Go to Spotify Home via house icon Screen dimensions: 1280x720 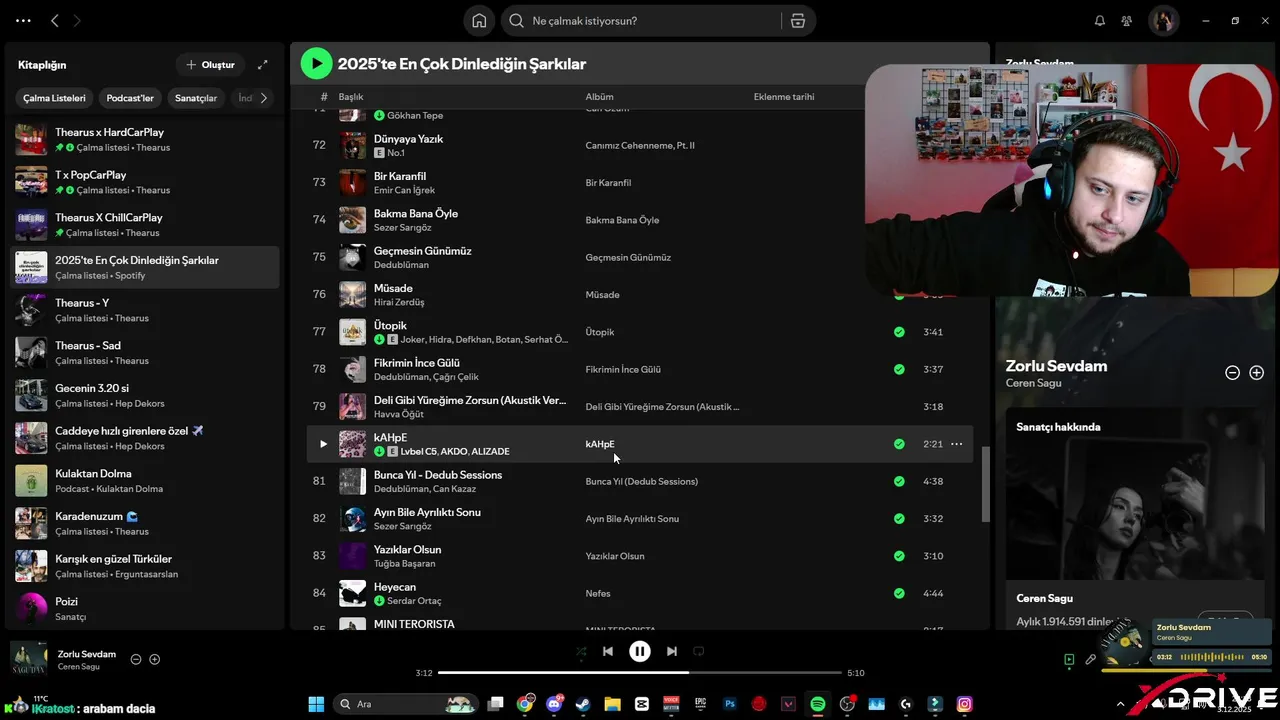click(x=479, y=21)
